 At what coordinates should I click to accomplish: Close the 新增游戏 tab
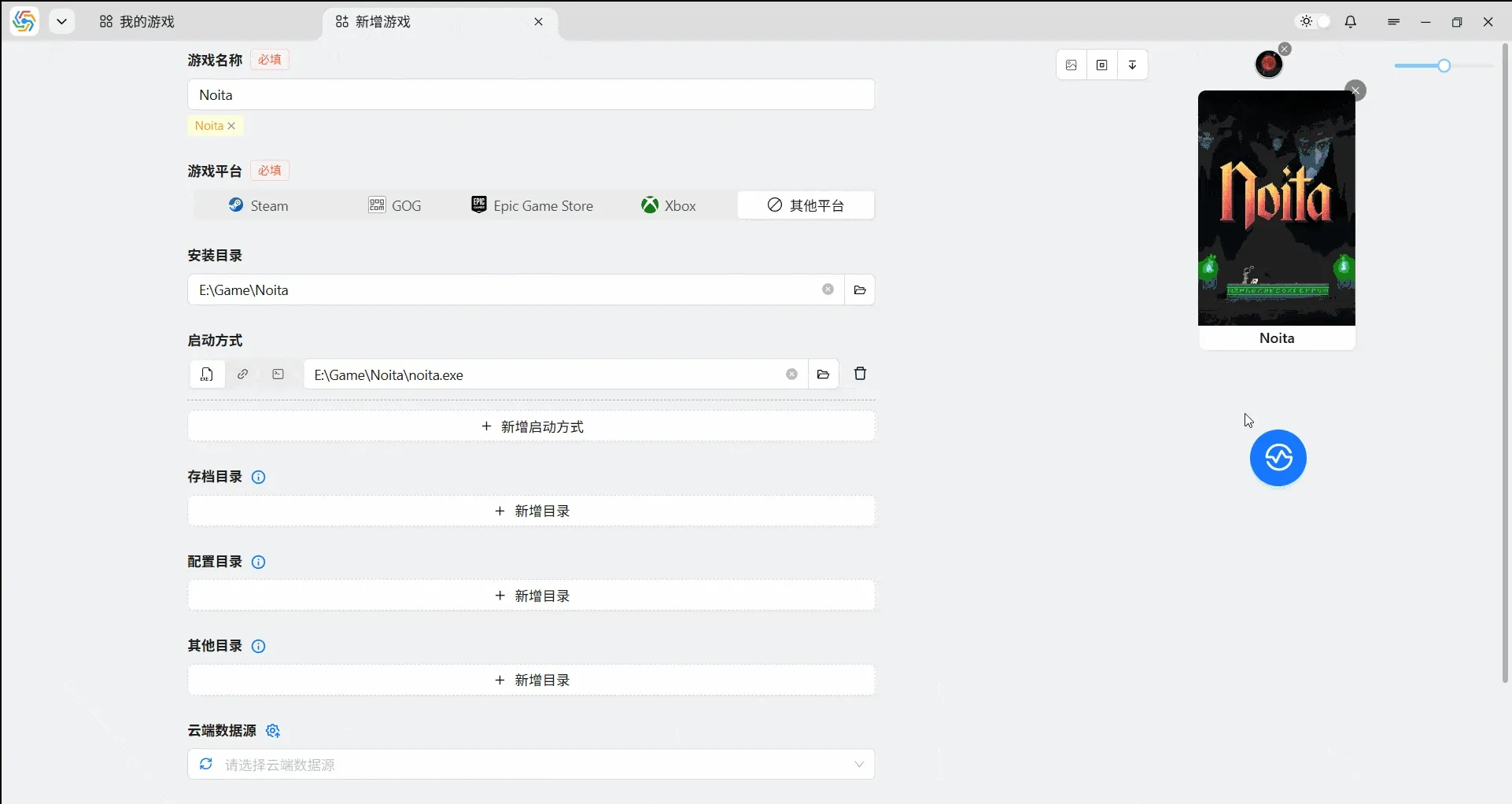click(x=539, y=22)
